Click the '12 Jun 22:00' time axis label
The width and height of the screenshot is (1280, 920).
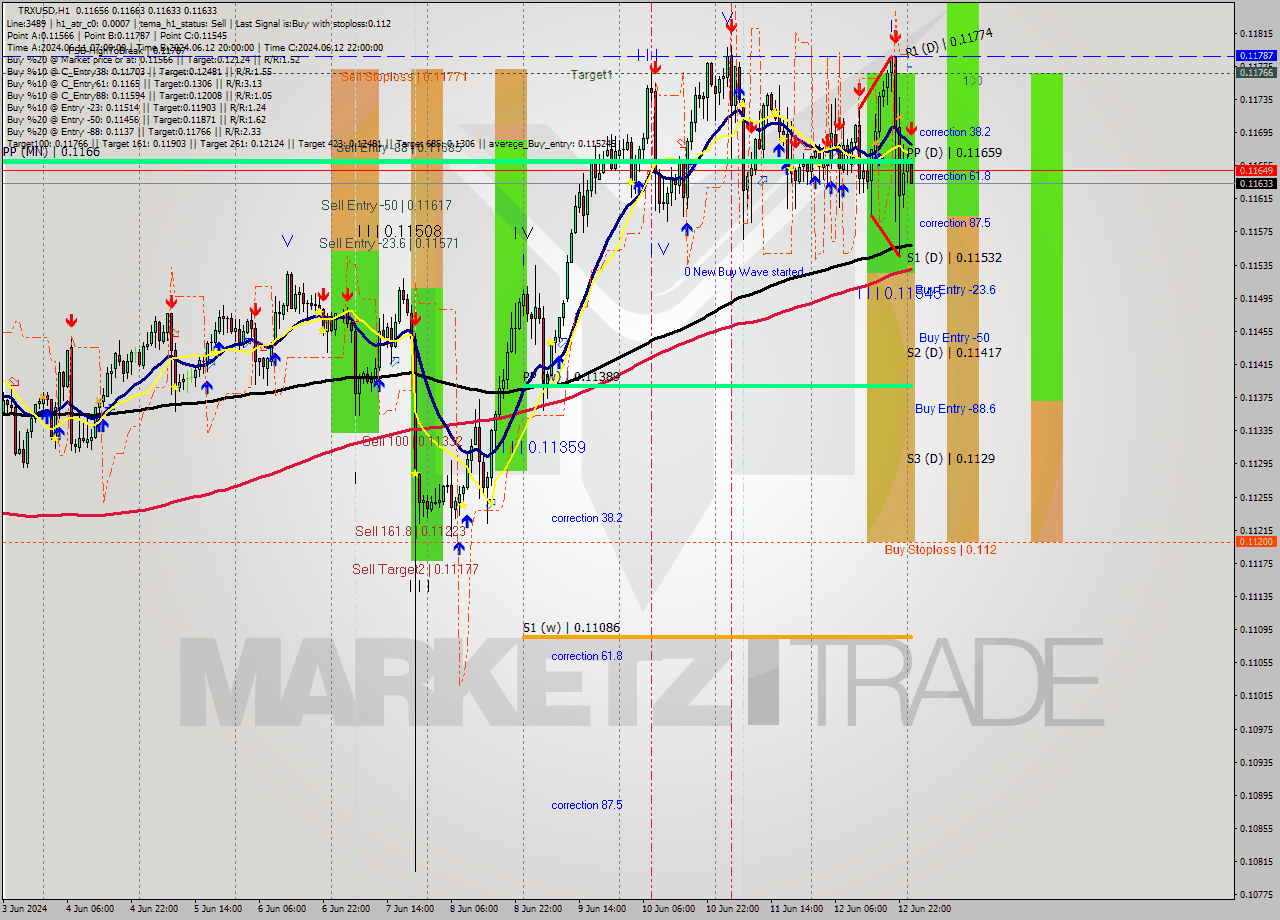[x=925, y=909]
